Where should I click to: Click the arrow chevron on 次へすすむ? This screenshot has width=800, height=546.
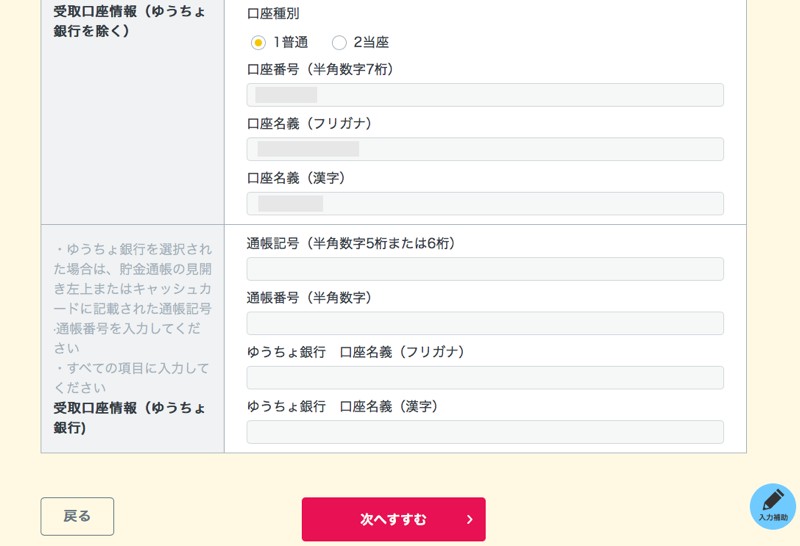pos(469,520)
